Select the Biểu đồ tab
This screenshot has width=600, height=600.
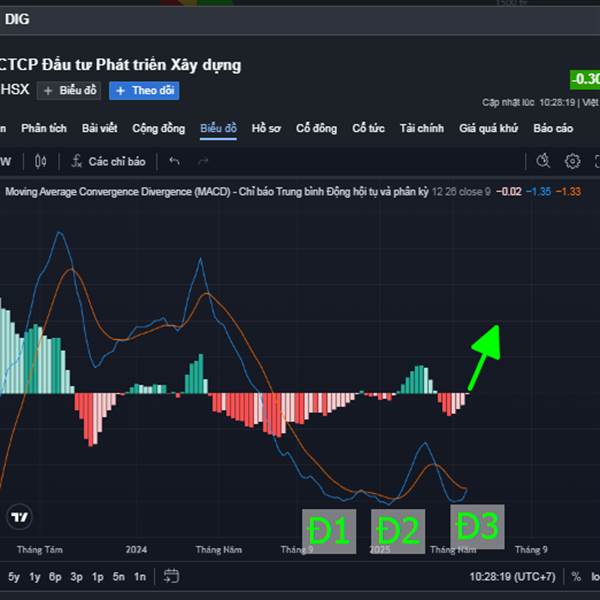pyautogui.click(x=218, y=128)
